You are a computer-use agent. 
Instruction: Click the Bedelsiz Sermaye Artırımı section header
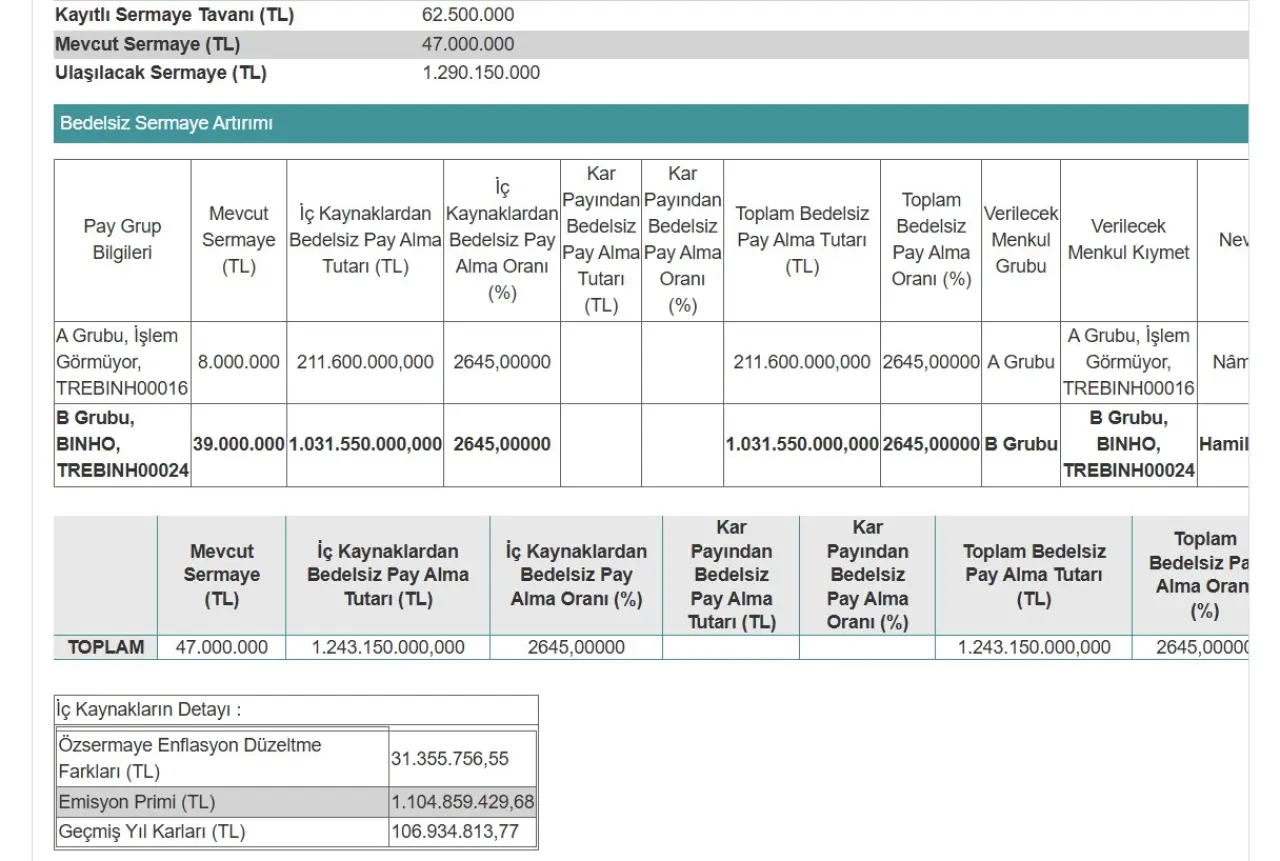click(x=167, y=124)
